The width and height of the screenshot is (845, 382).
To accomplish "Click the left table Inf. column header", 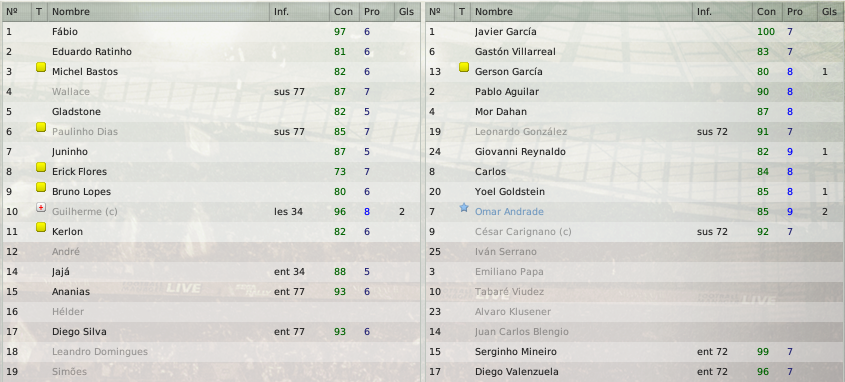I will [x=299, y=11].
